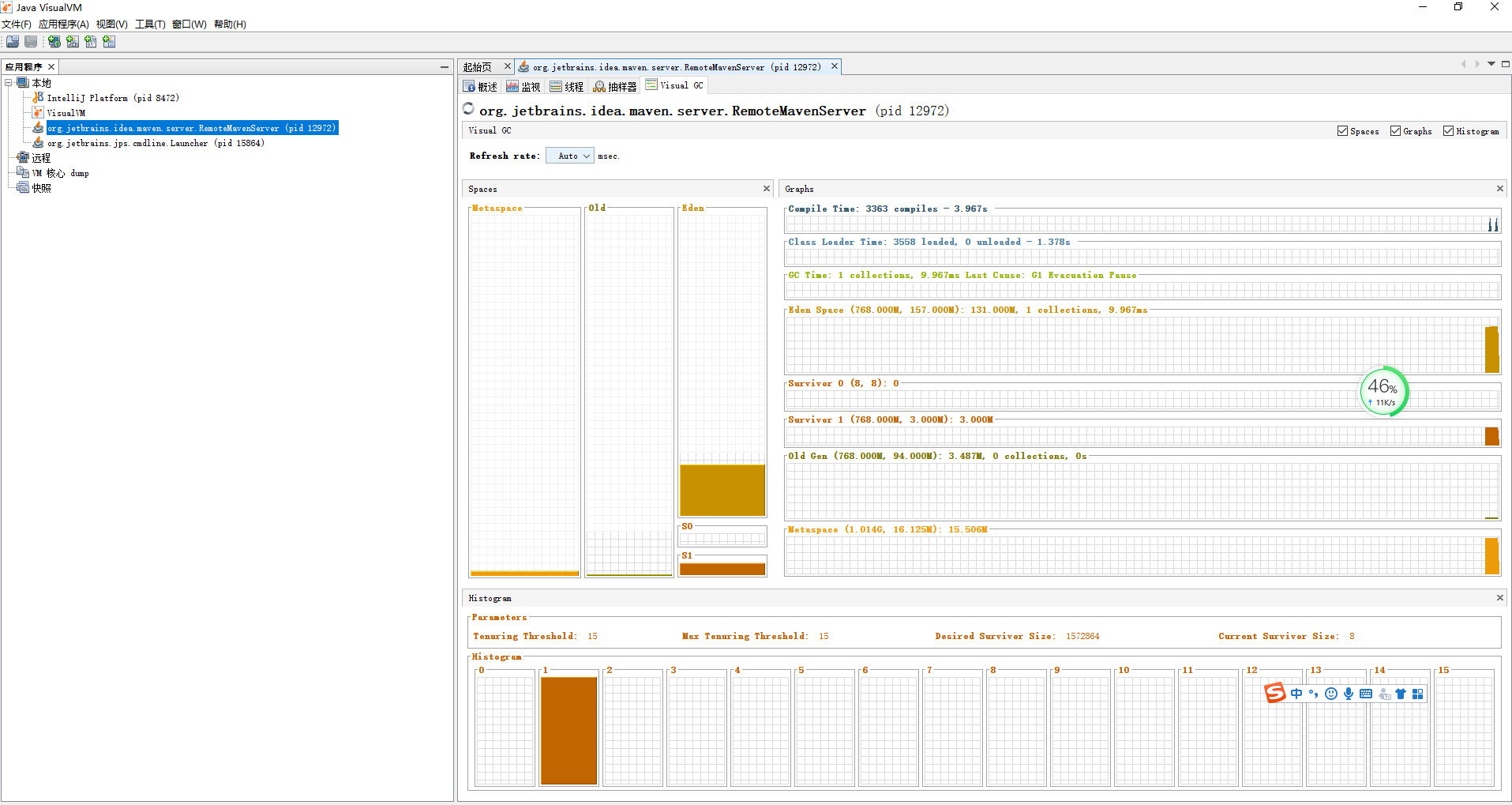Image resolution: width=1512 pixels, height=805 pixels.
Task: Open the 工具(T) menu
Action: (x=150, y=24)
